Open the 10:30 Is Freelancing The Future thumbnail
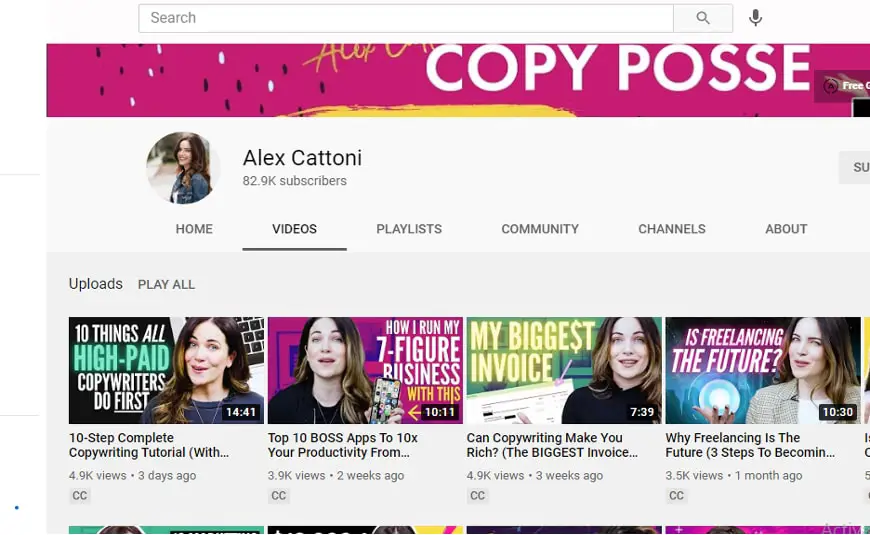 [763, 370]
